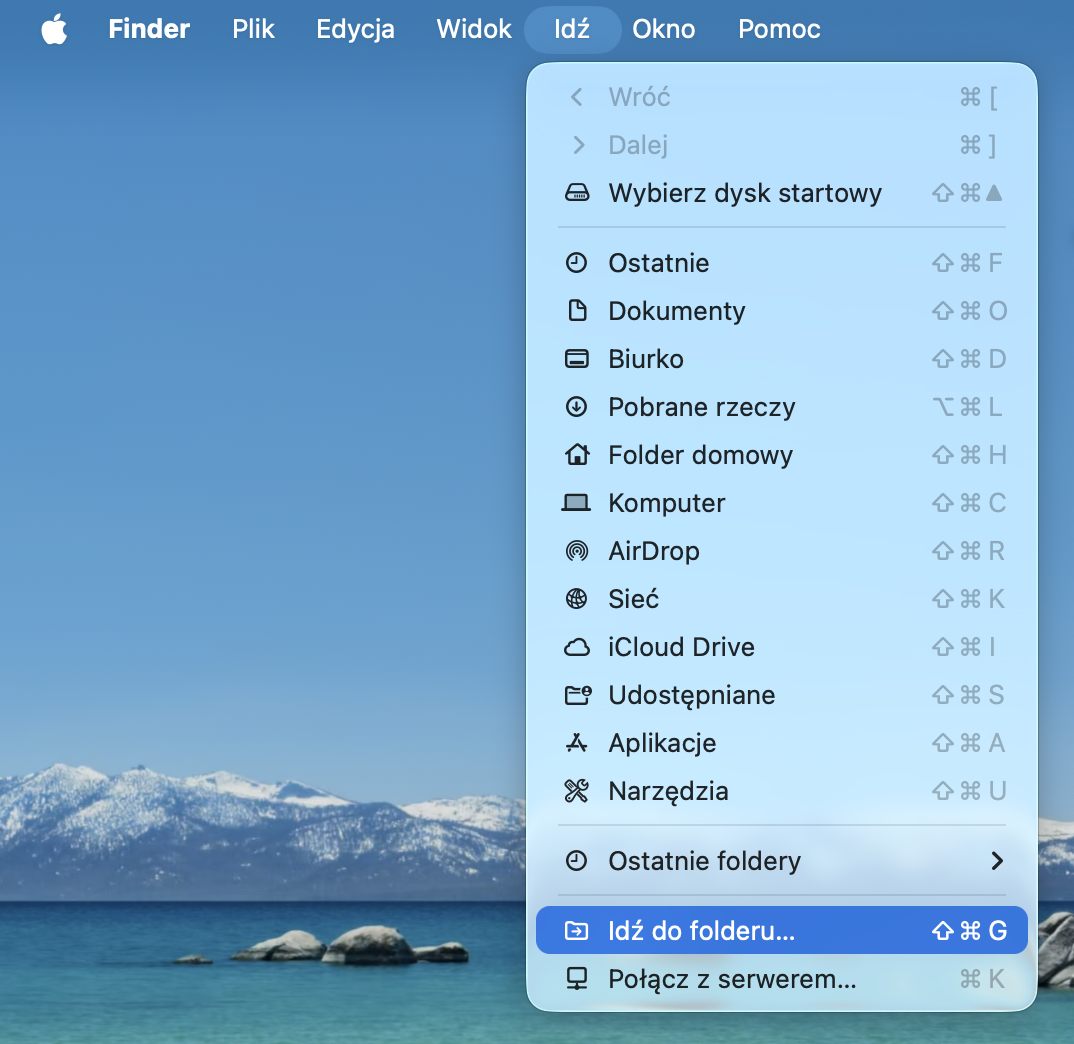Click the cloud icon for iCloud Drive
This screenshot has height=1044, width=1074.
click(x=577, y=647)
